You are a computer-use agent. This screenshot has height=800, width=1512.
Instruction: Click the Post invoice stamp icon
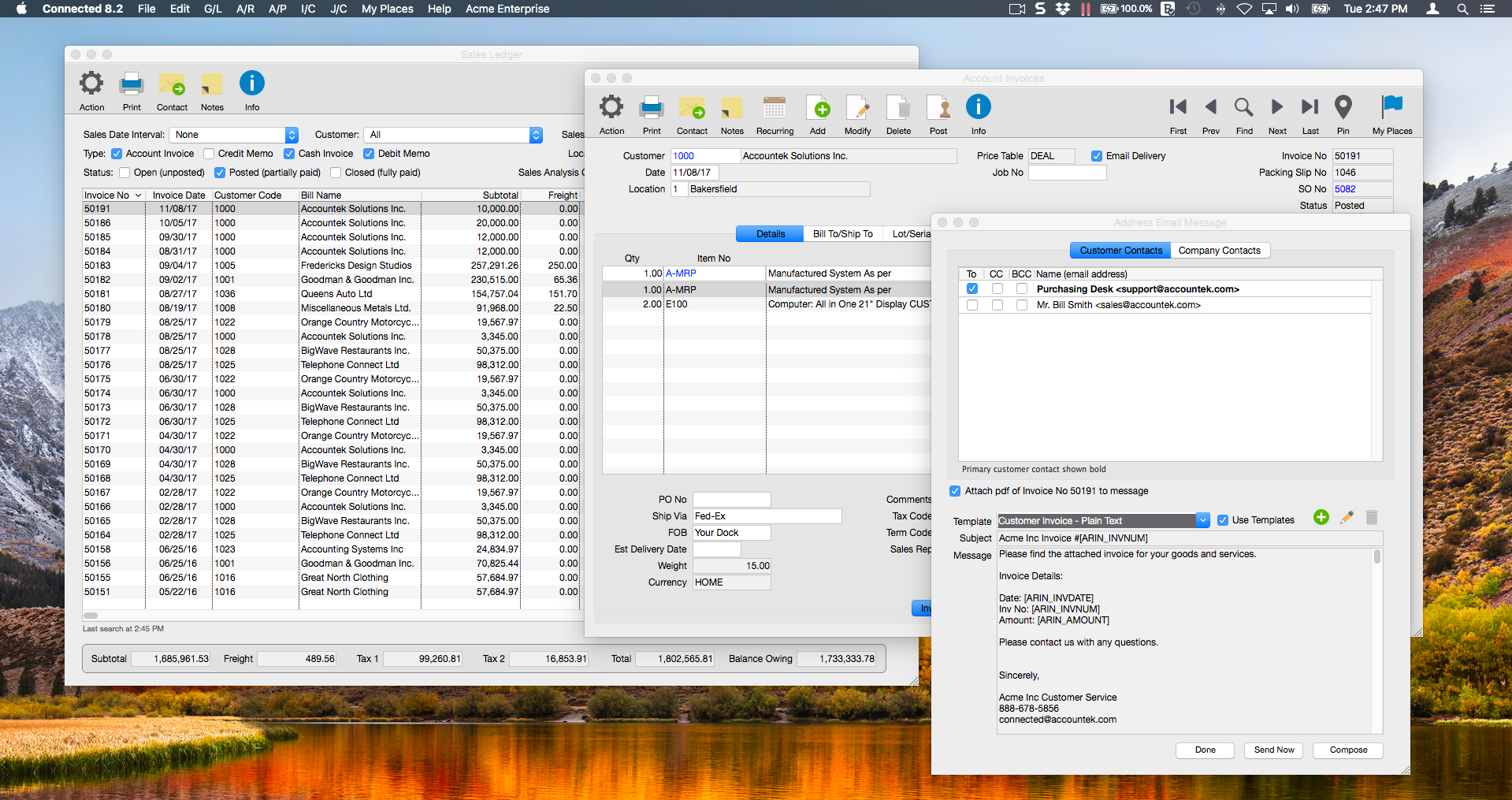coord(938,109)
